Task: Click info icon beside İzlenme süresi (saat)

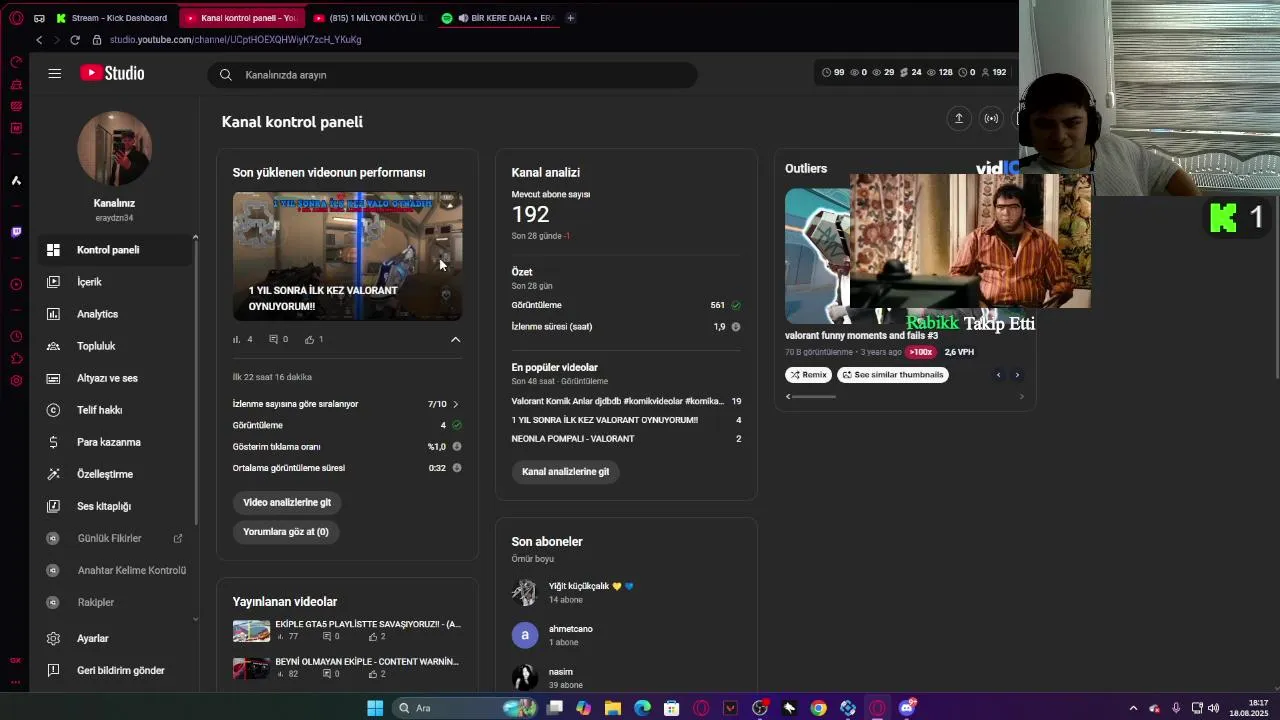Action: 736,326
